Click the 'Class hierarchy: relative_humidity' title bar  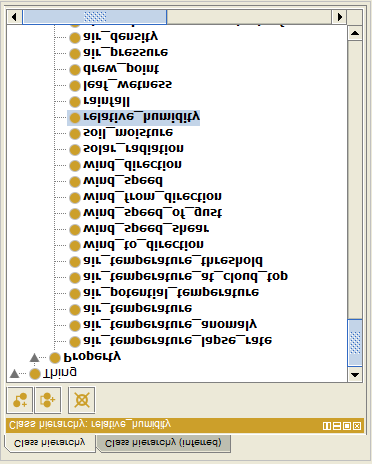tap(185, 426)
